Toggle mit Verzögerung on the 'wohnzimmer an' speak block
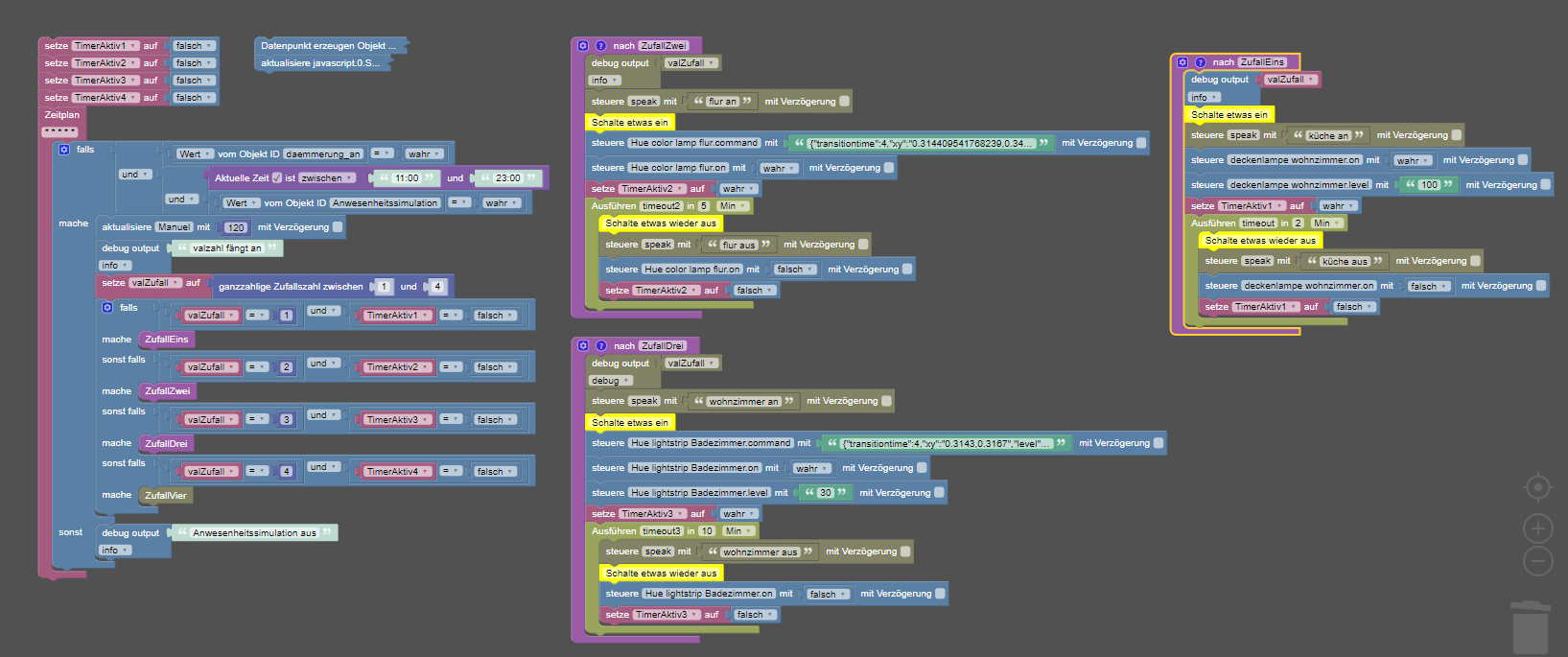 coord(886,401)
